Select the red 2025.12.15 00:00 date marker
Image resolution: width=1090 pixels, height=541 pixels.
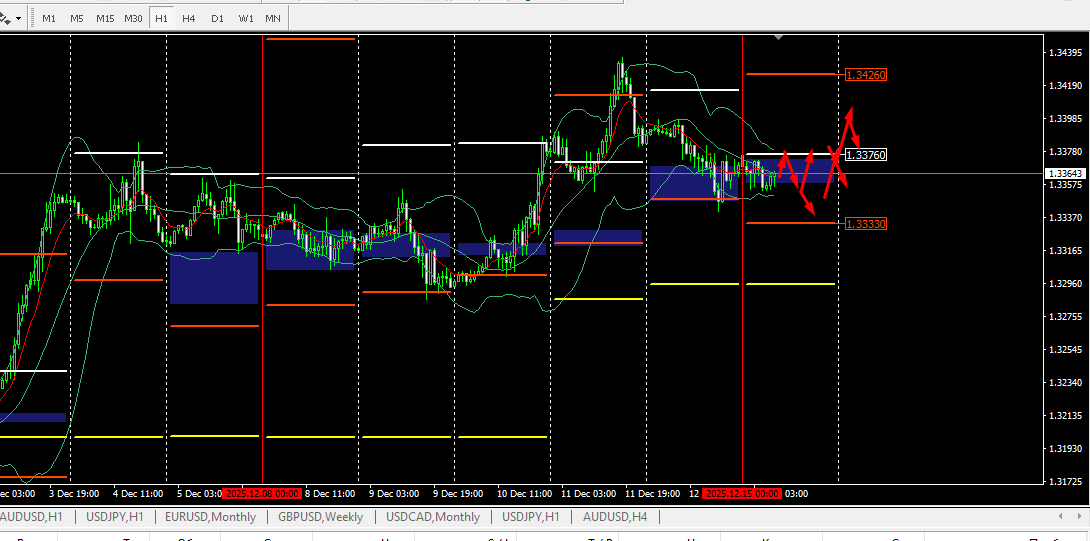(742, 493)
